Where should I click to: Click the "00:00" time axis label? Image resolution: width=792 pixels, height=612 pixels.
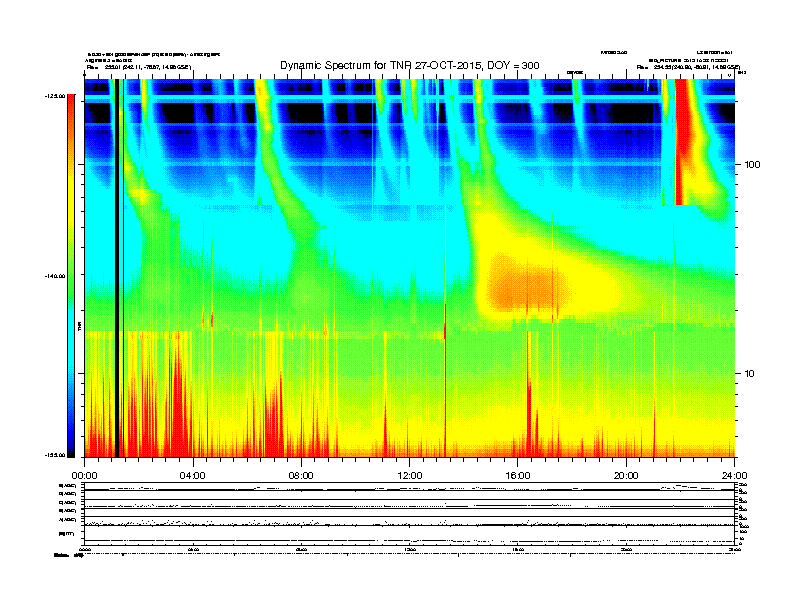84,476
